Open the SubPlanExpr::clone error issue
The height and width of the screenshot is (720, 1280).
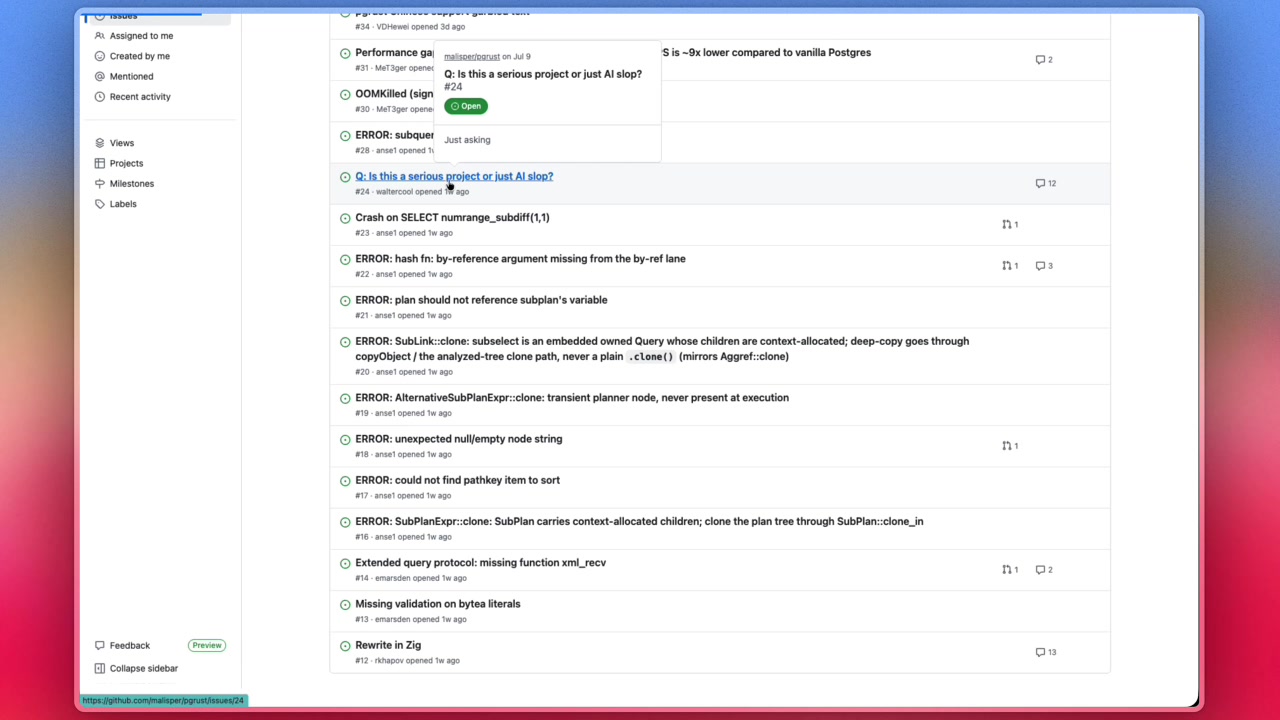point(639,522)
